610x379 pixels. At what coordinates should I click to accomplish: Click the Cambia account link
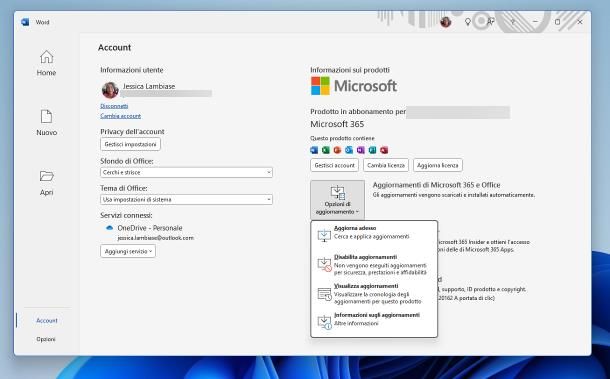[x=121, y=116]
